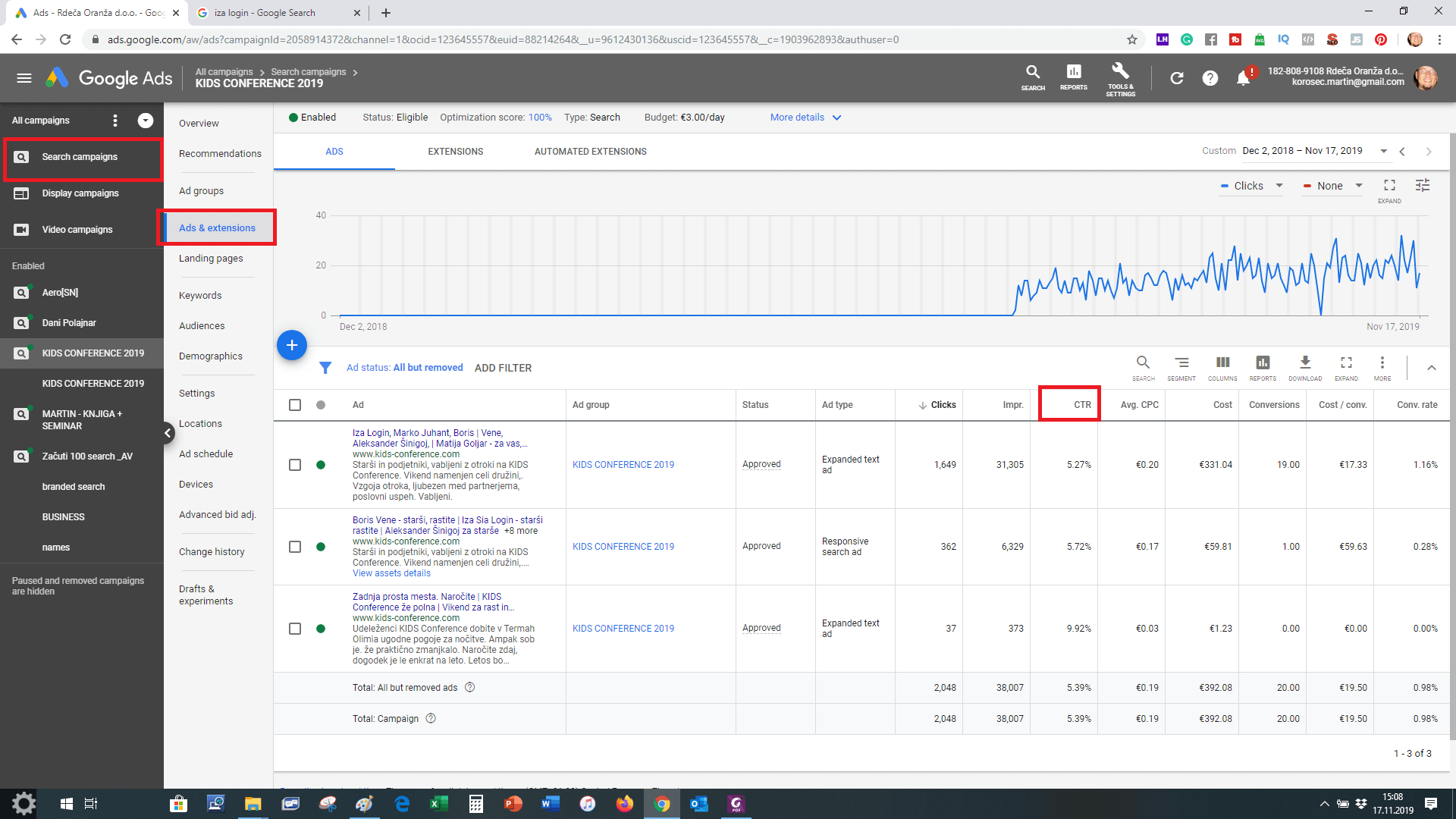This screenshot has height=819, width=1456.
Task: Sort table by CTR column header
Action: click(x=1081, y=405)
